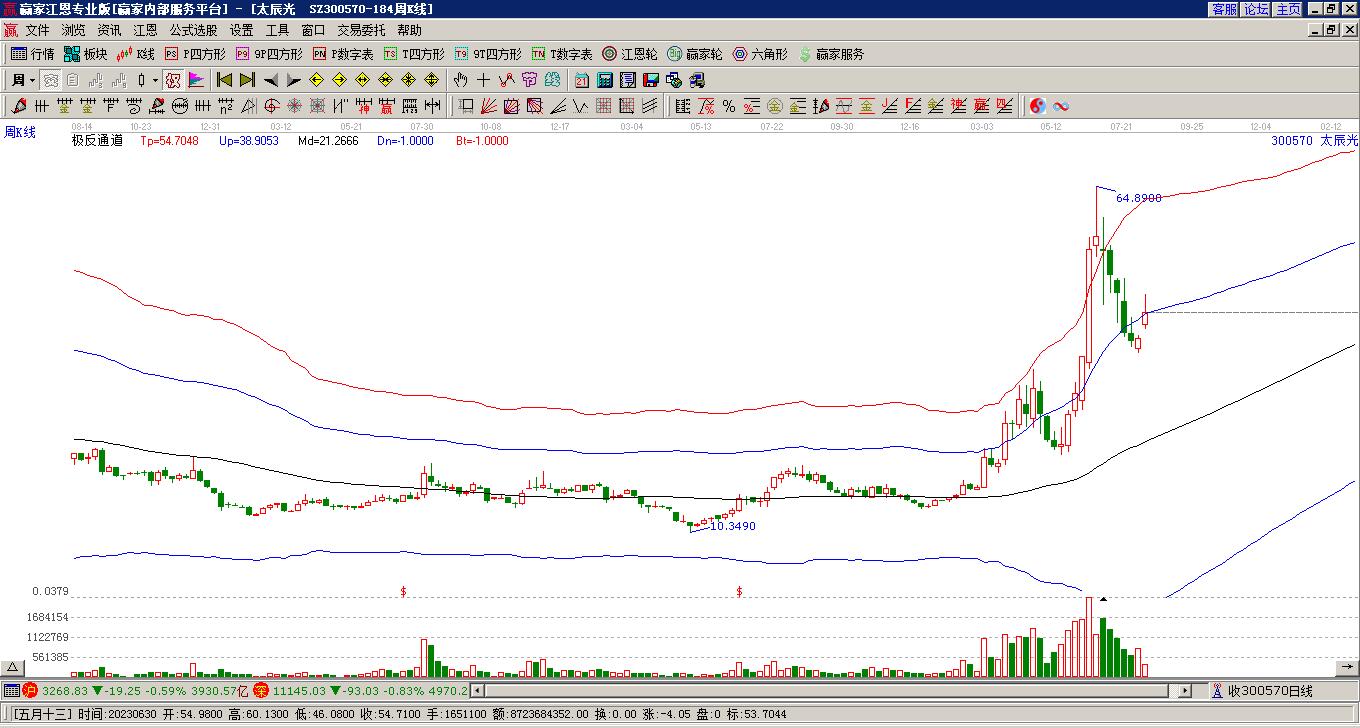Open the T四方形 tool
Image resolution: width=1360 pixels, height=728 pixels.
click(414, 54)
